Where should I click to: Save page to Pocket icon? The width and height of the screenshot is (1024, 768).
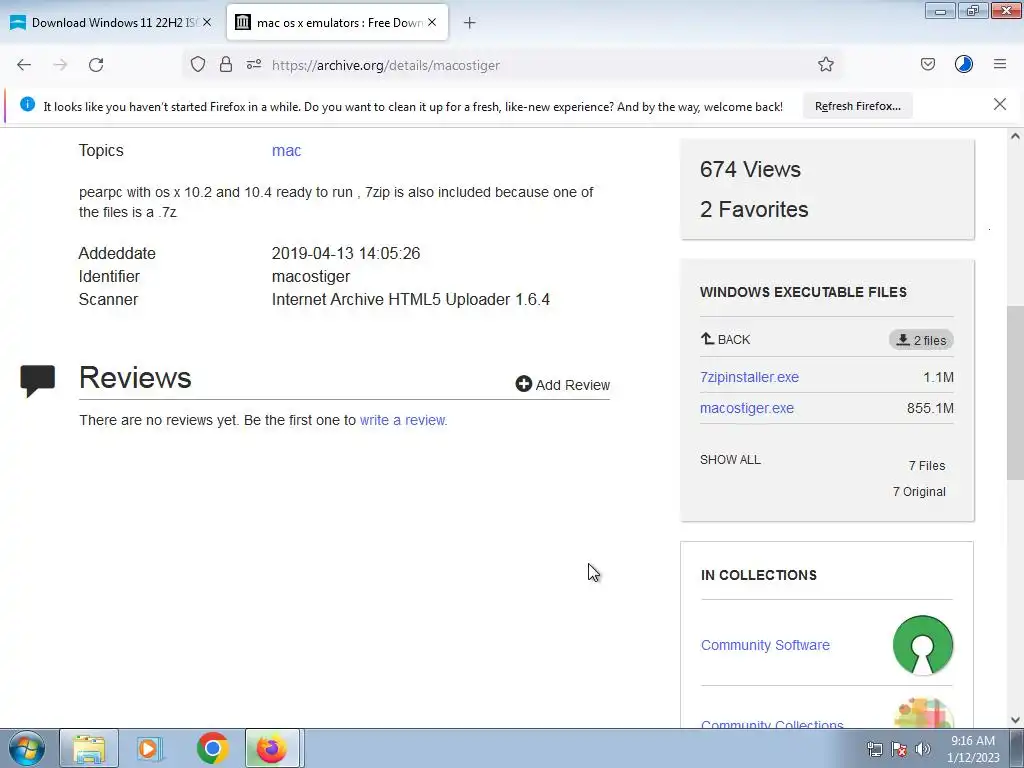[x=928, y=64]
